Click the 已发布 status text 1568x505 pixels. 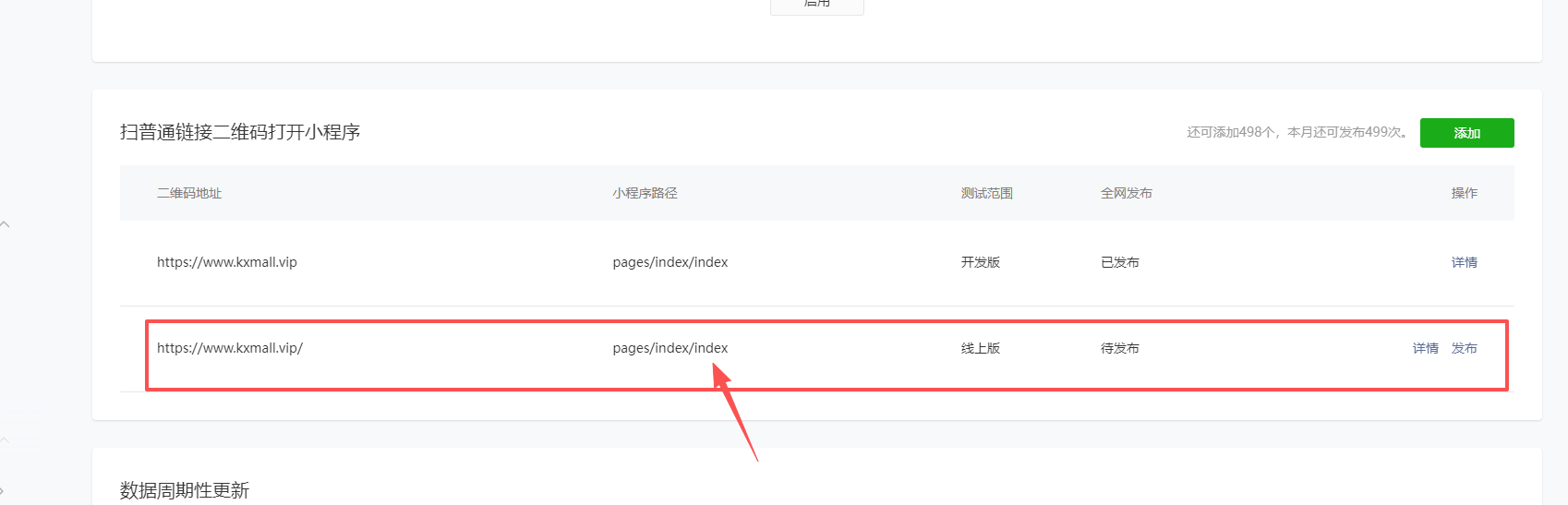1119,262
